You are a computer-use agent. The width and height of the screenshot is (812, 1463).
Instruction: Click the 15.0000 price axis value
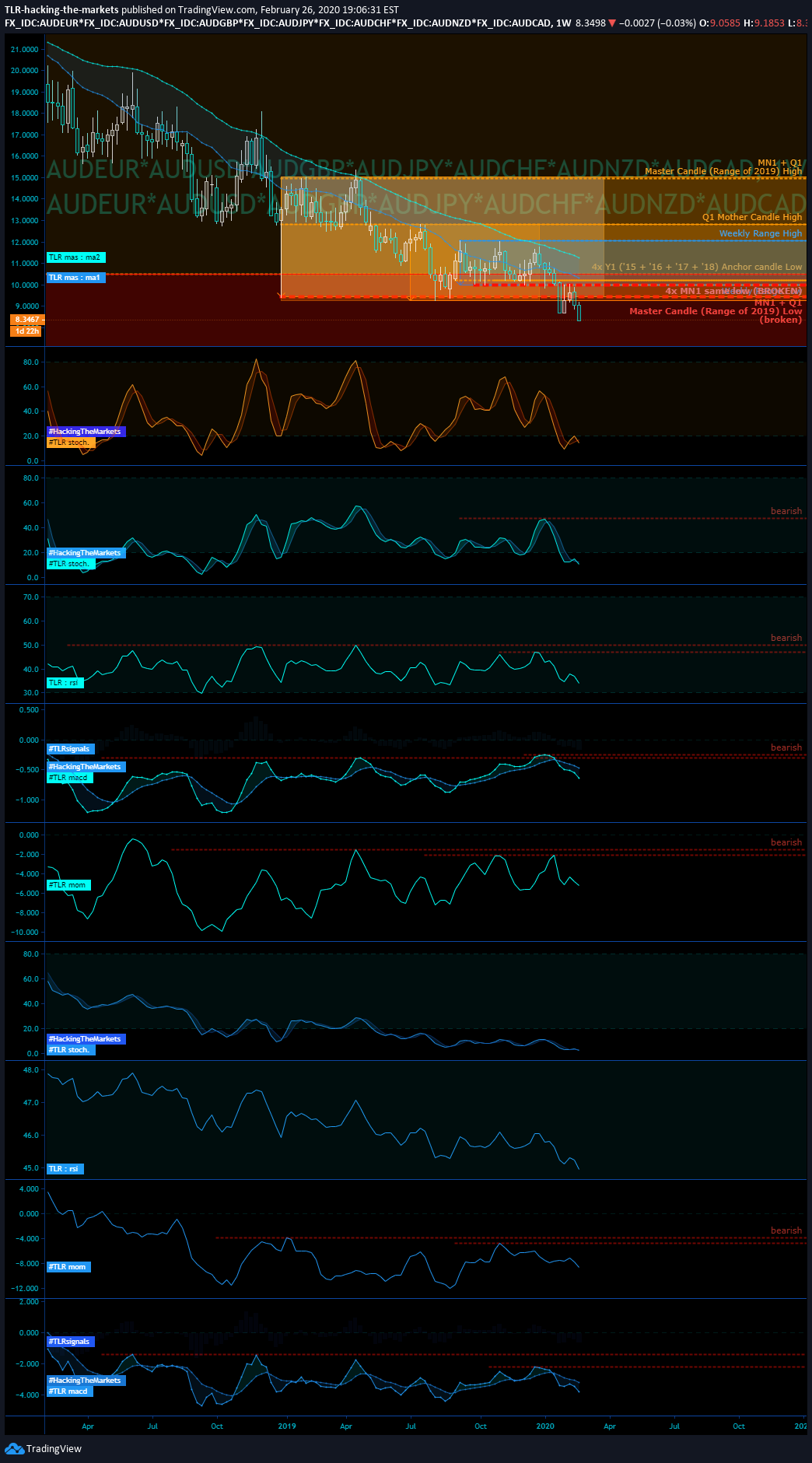tap(25, 177)
